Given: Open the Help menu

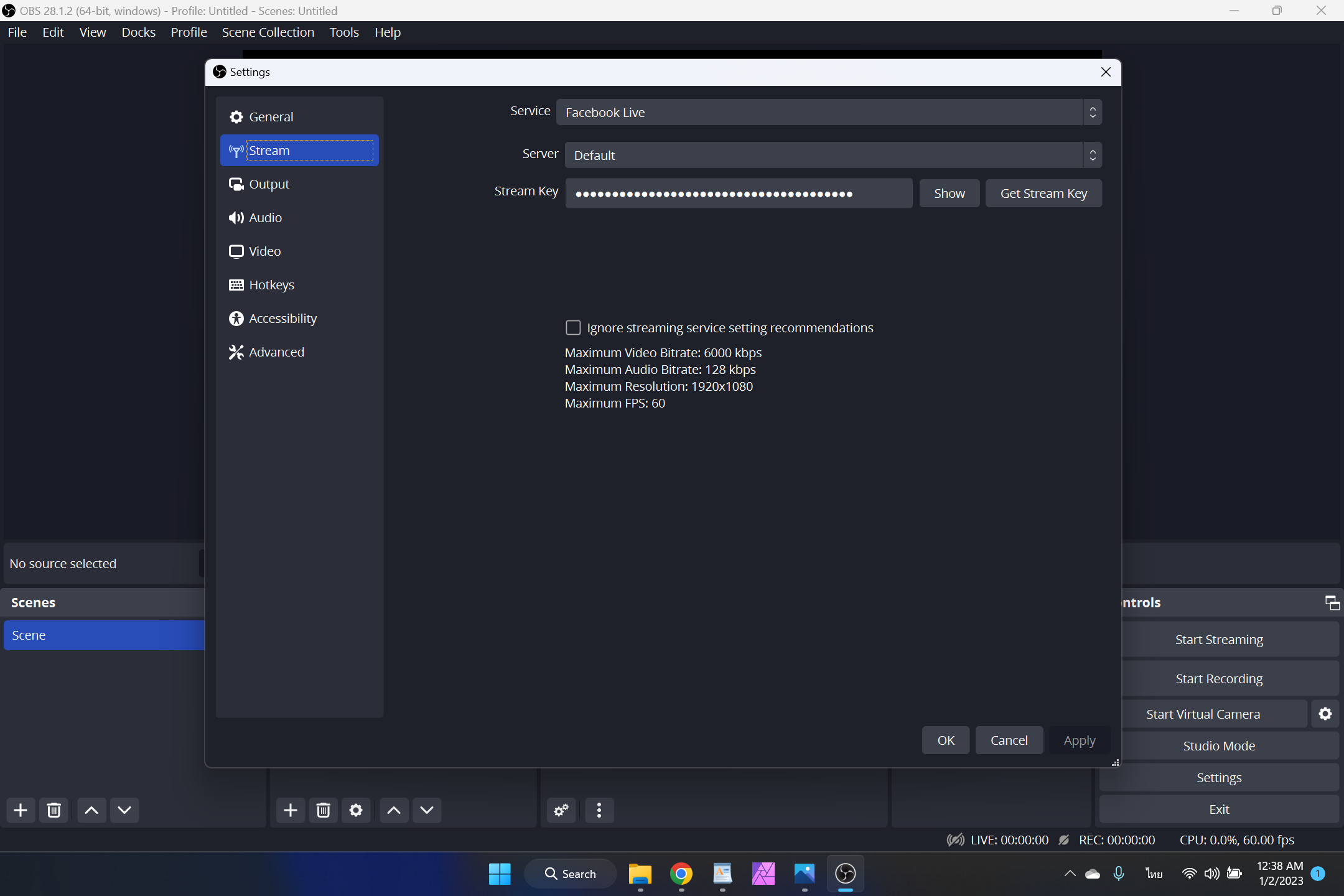Looking at the screenshot, I should (x=387, y=32).
